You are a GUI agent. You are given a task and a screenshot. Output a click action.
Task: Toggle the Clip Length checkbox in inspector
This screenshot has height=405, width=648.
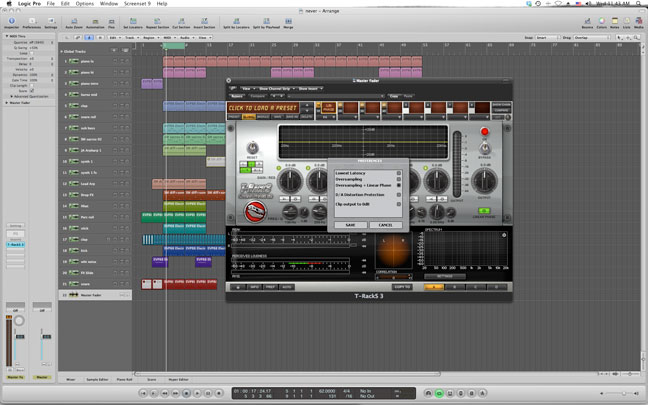click(x=32, y=86)
